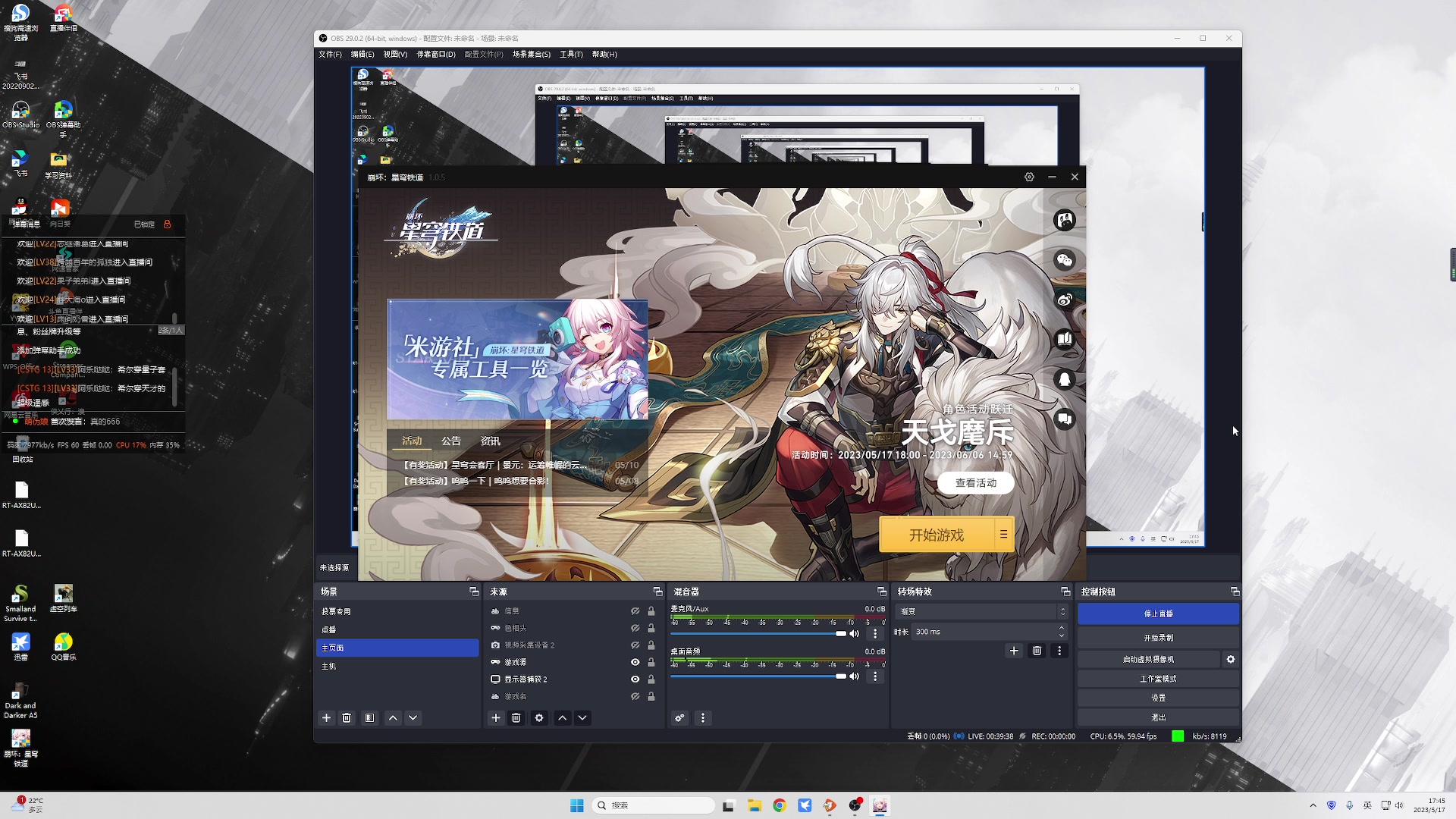Show the 视频采集设备 2 source

pyautogui.click(x=635, y=645)
